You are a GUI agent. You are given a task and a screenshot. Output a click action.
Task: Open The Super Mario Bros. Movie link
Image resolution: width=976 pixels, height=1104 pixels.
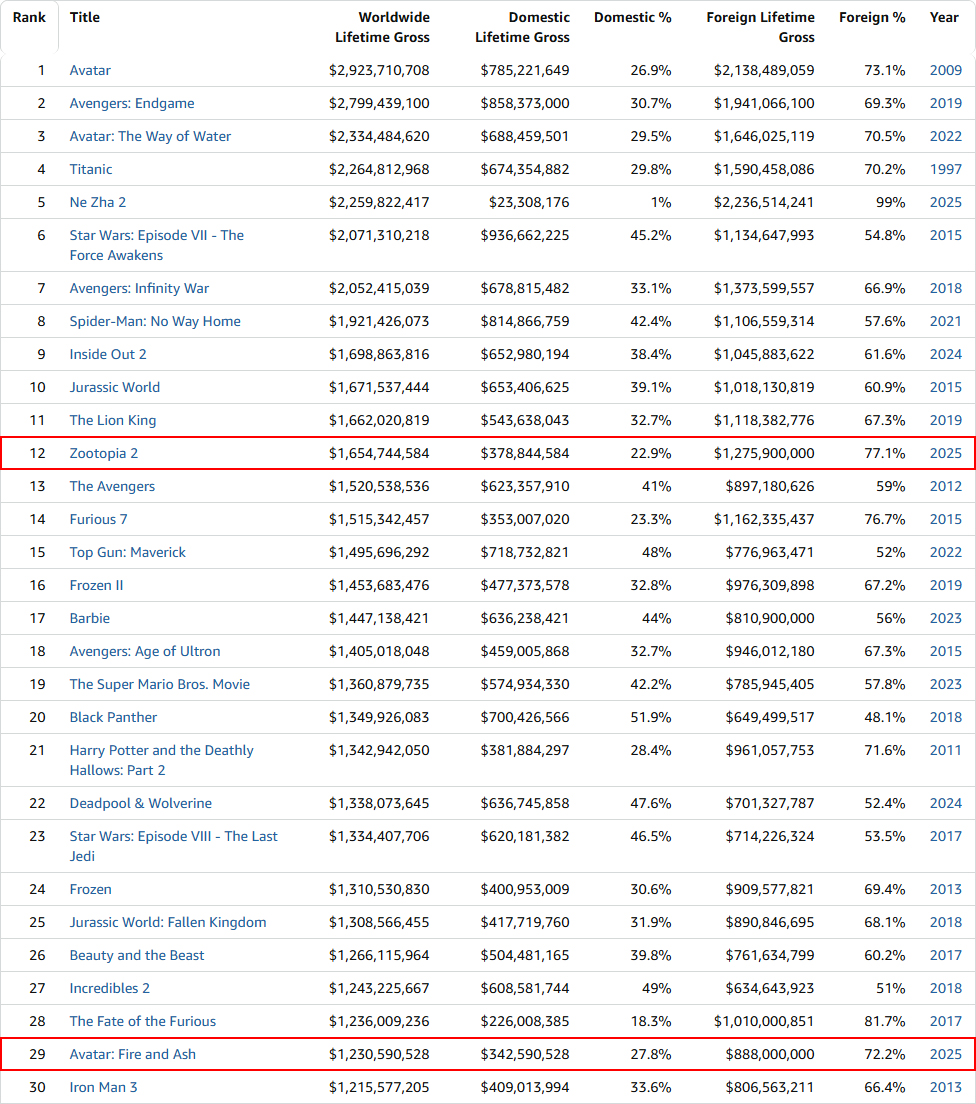(x=160, y=684)
